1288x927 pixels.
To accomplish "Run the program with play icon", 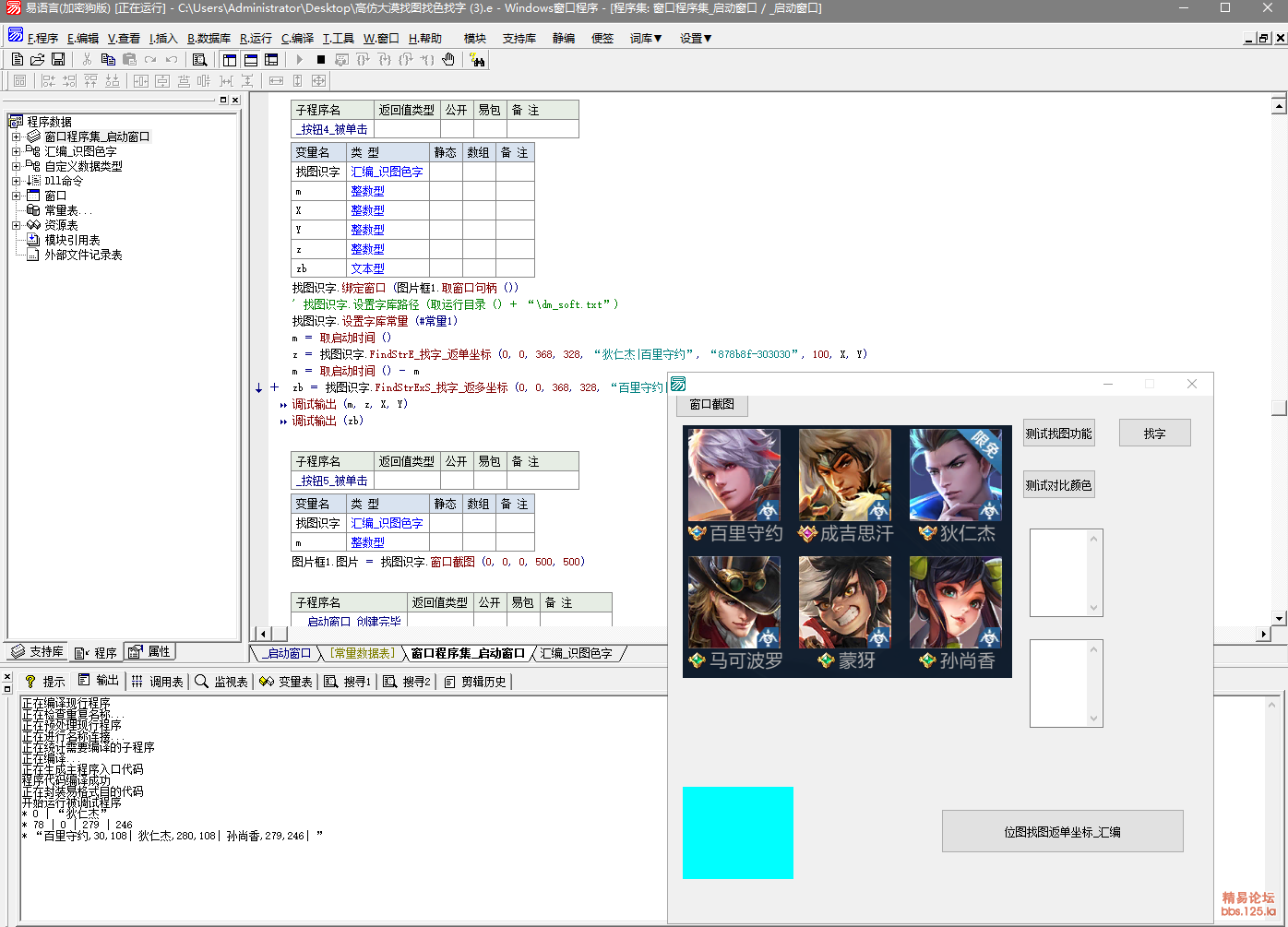I will pyautogui.click(x=299, y=59).
